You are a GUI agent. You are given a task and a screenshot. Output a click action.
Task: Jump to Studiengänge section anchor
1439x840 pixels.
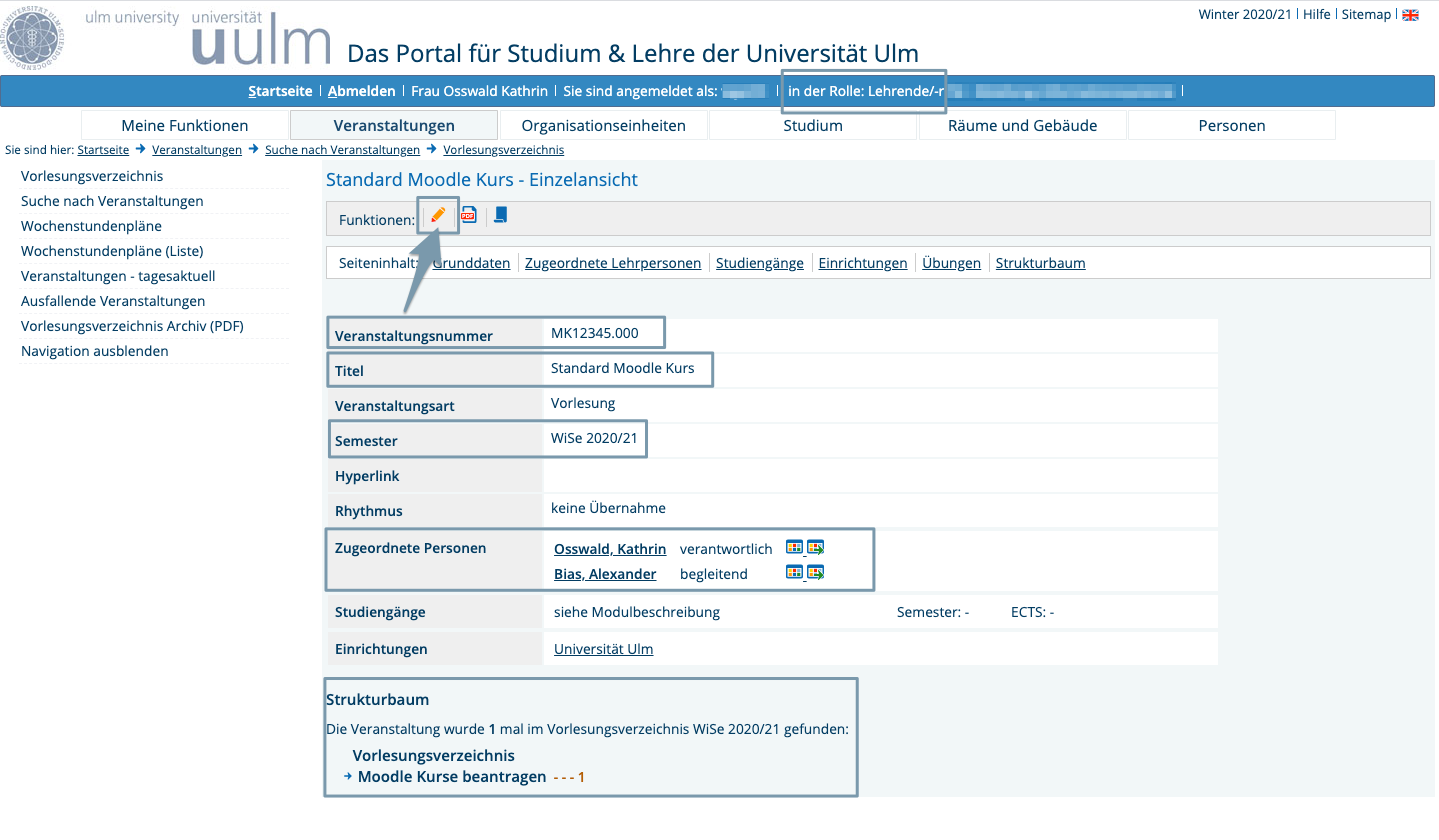click(760, 263)
